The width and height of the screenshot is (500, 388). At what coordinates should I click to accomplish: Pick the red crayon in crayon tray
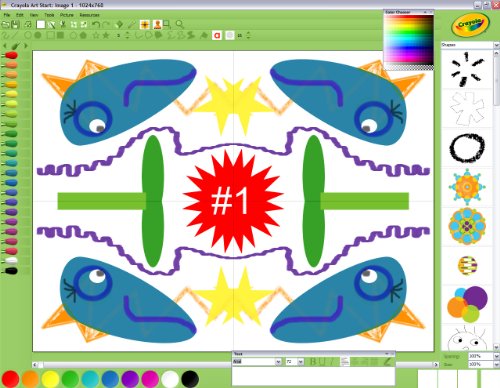(x=11, y=55)
